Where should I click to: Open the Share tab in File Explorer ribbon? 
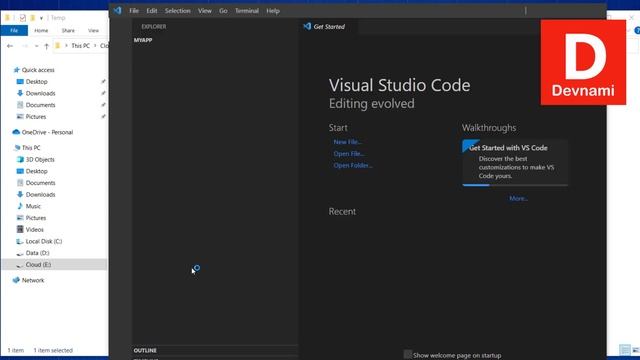coord(68,31)
